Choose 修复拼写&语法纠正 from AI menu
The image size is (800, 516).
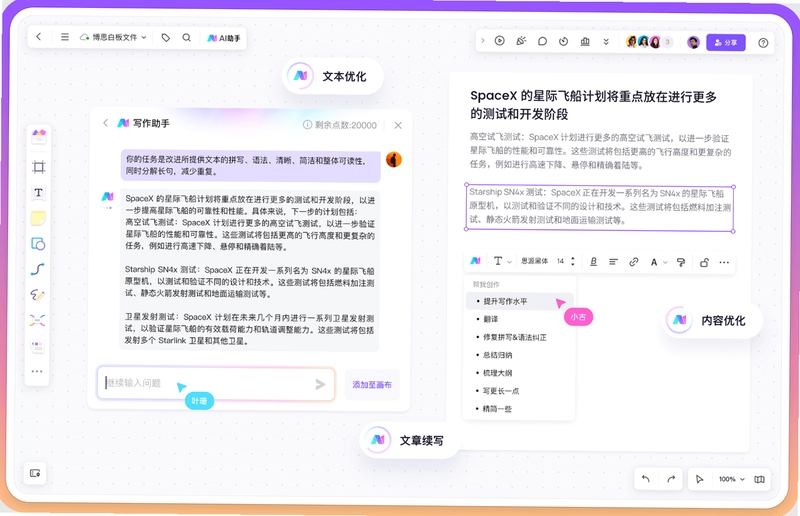click(x=519, y=337)
